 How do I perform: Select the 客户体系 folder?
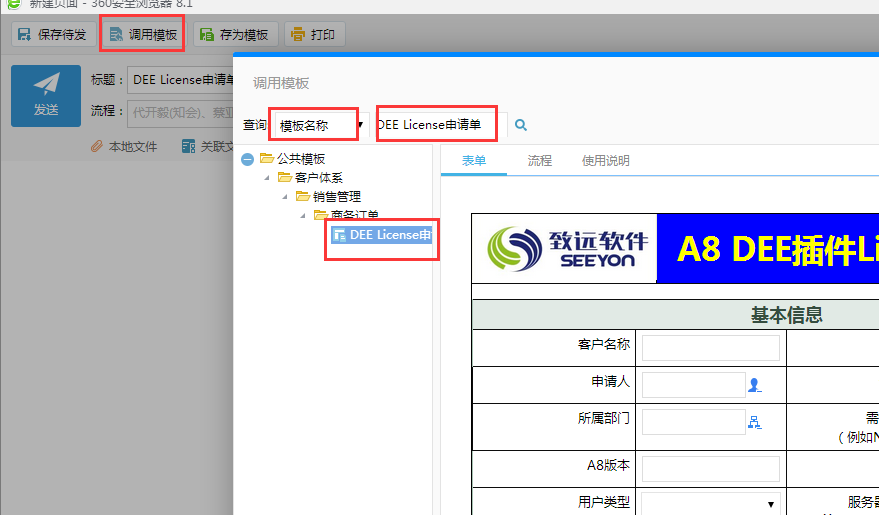pos(318,178)
